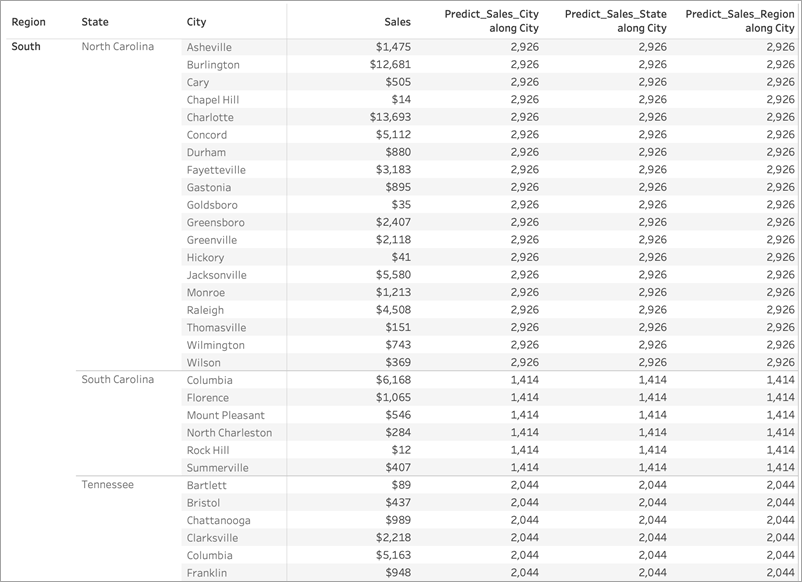This screenshot has height=582, width=802.
Task: Select the State column header
Action: point(95,22)
